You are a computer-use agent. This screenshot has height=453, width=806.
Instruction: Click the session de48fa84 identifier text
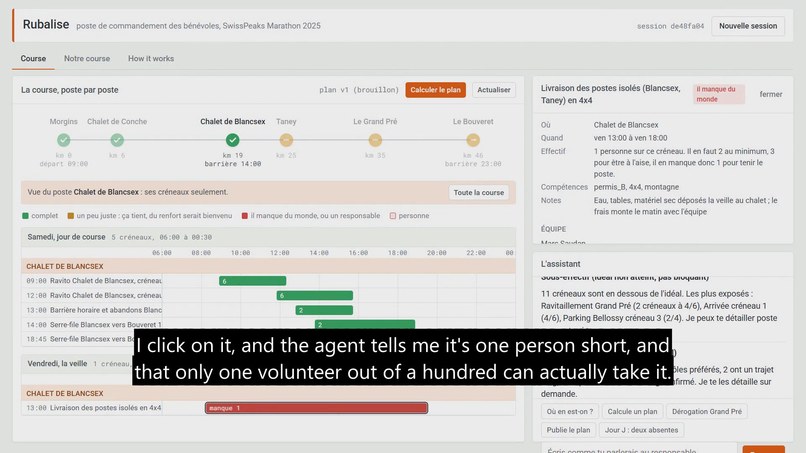(x=670, y=26)
